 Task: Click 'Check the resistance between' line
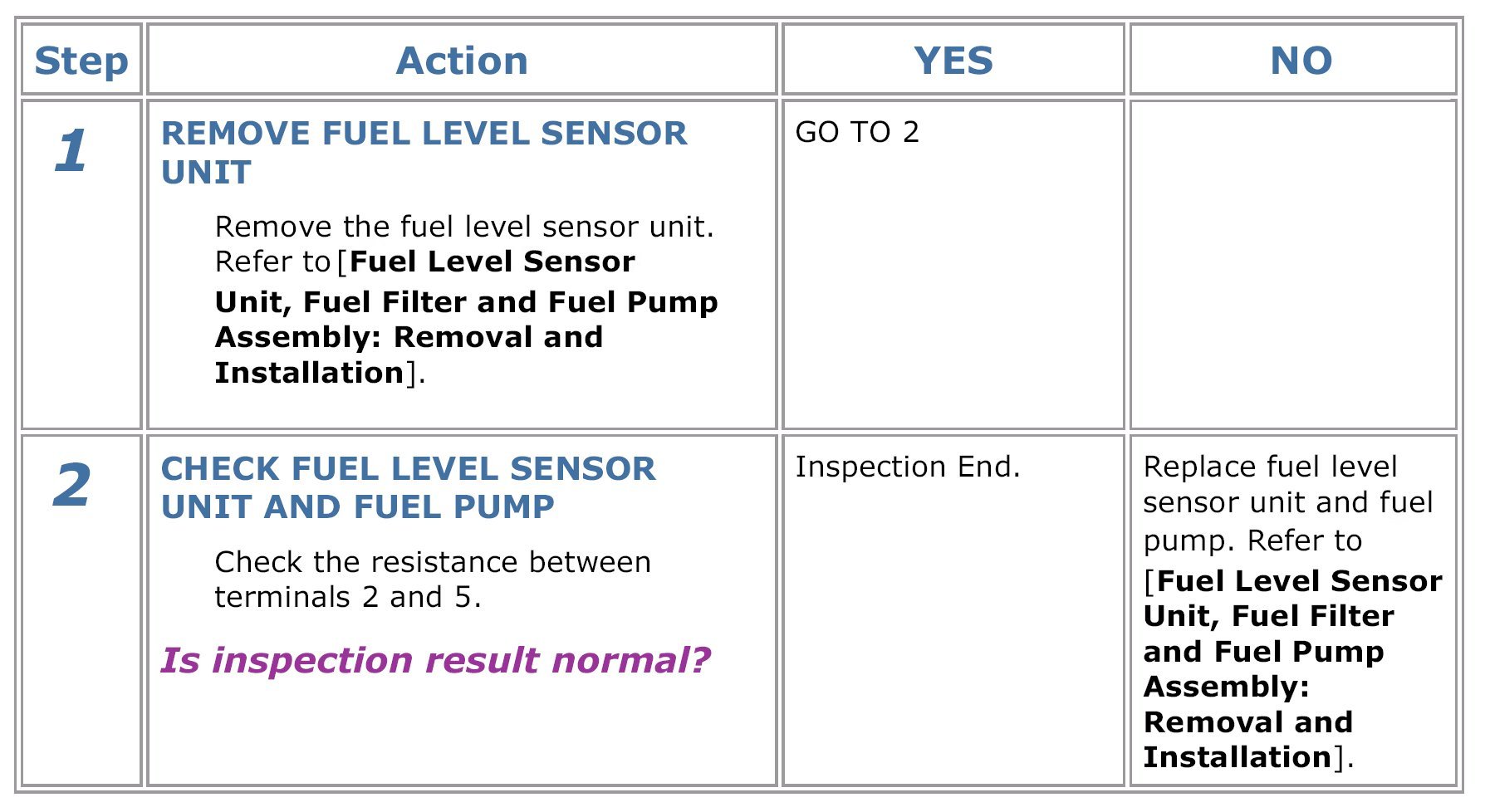[433, 562]
